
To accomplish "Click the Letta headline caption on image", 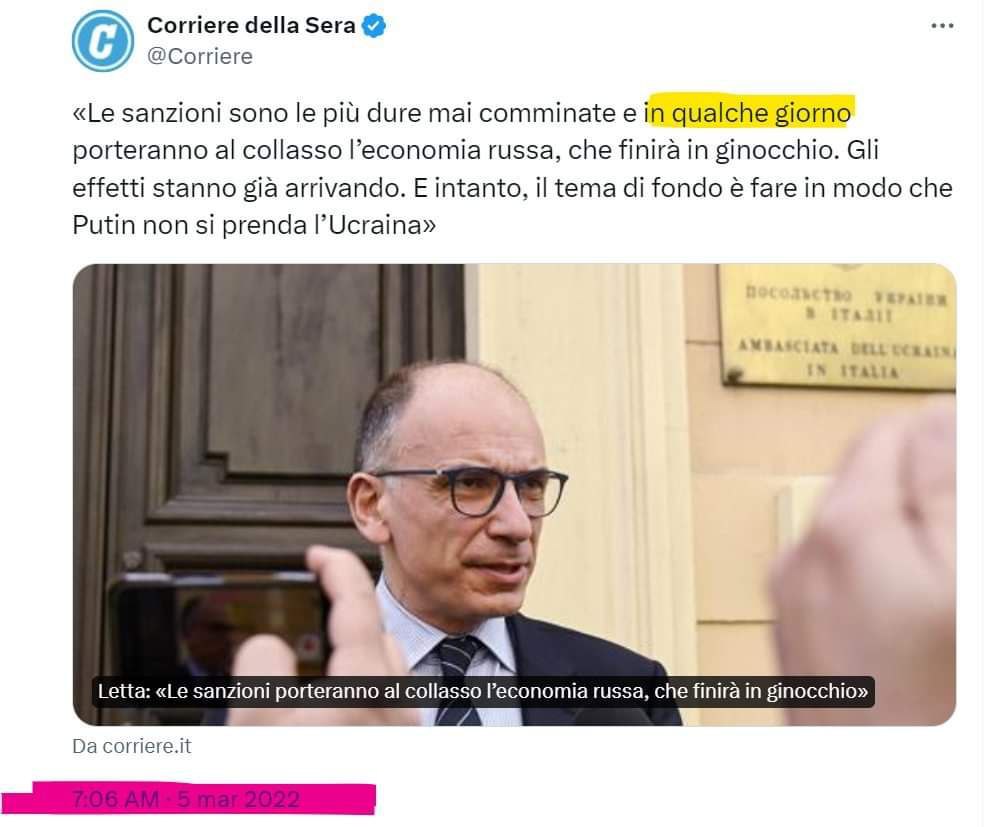I will [483, 691].
